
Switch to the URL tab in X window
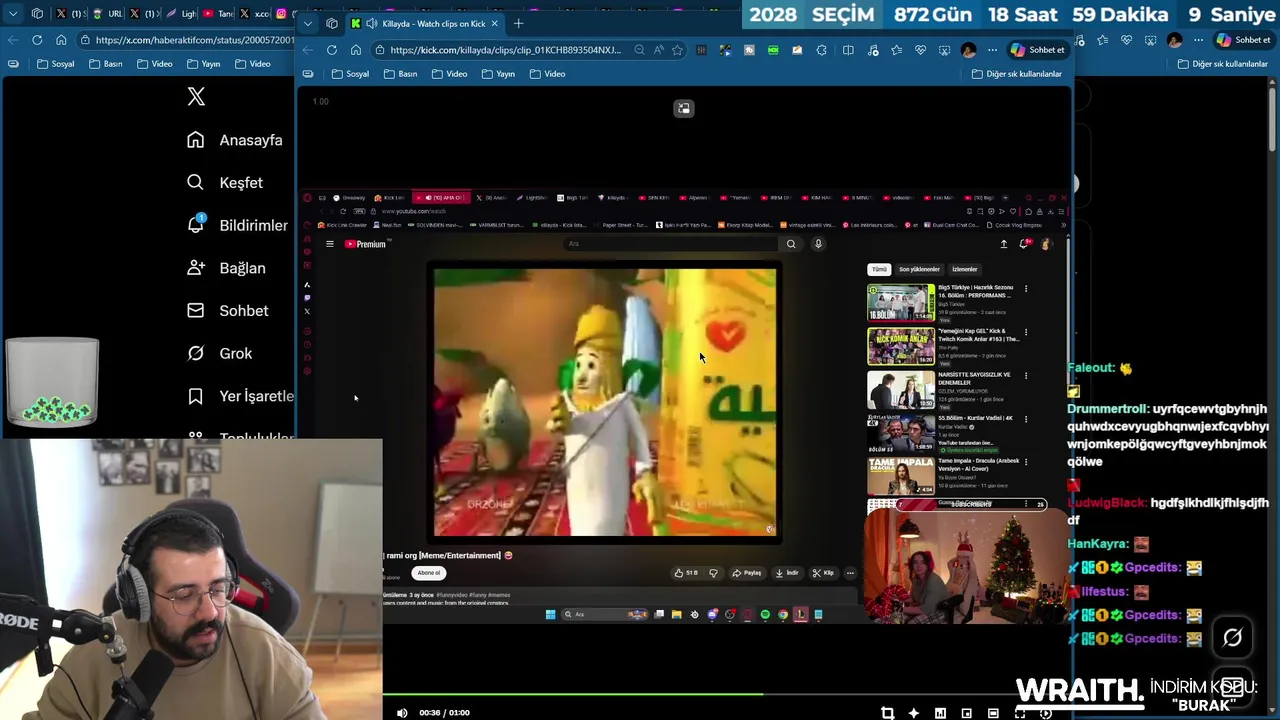pos(108,13)
